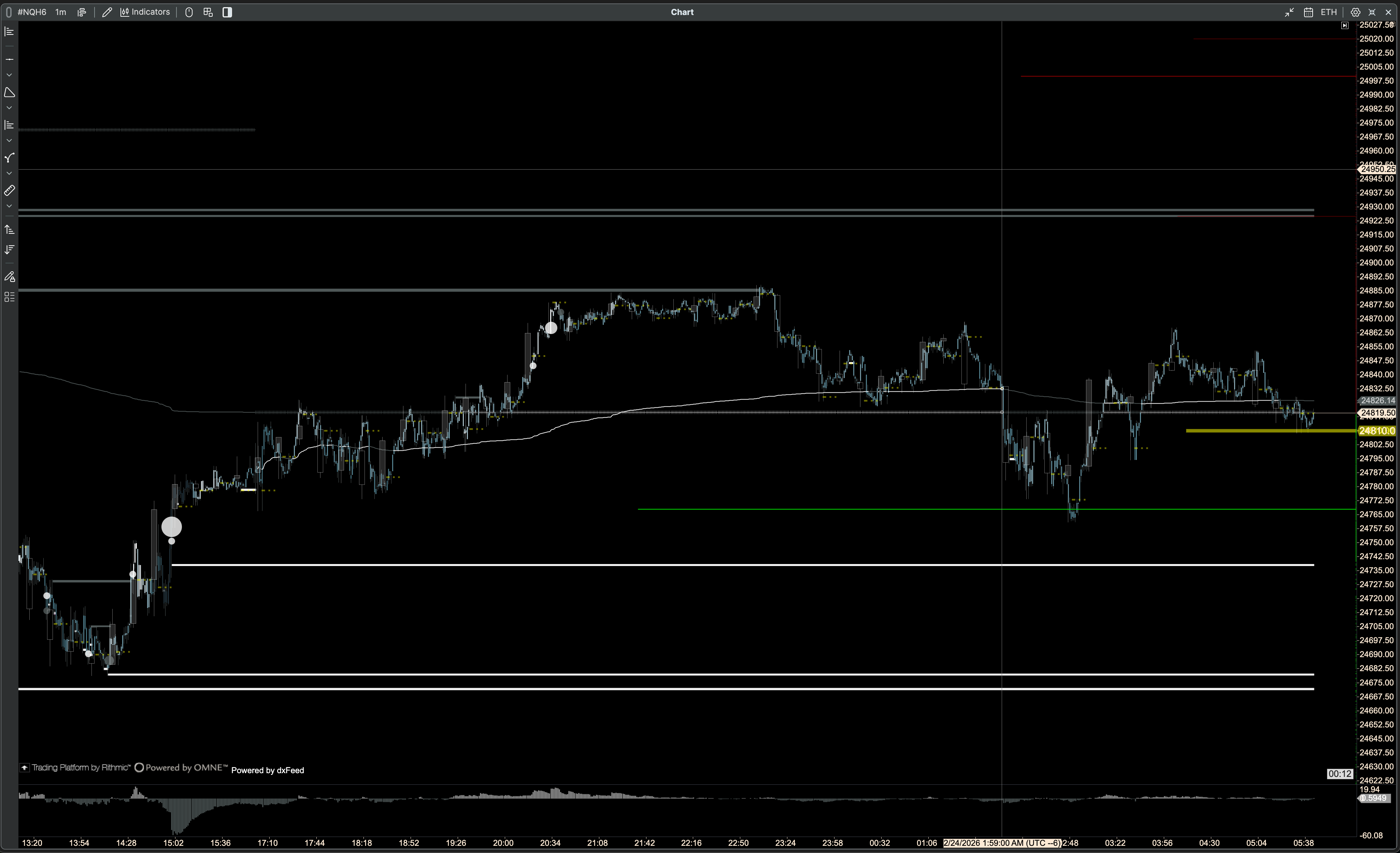Click the scroll-to-latest bar icon

click(1344, 26)
